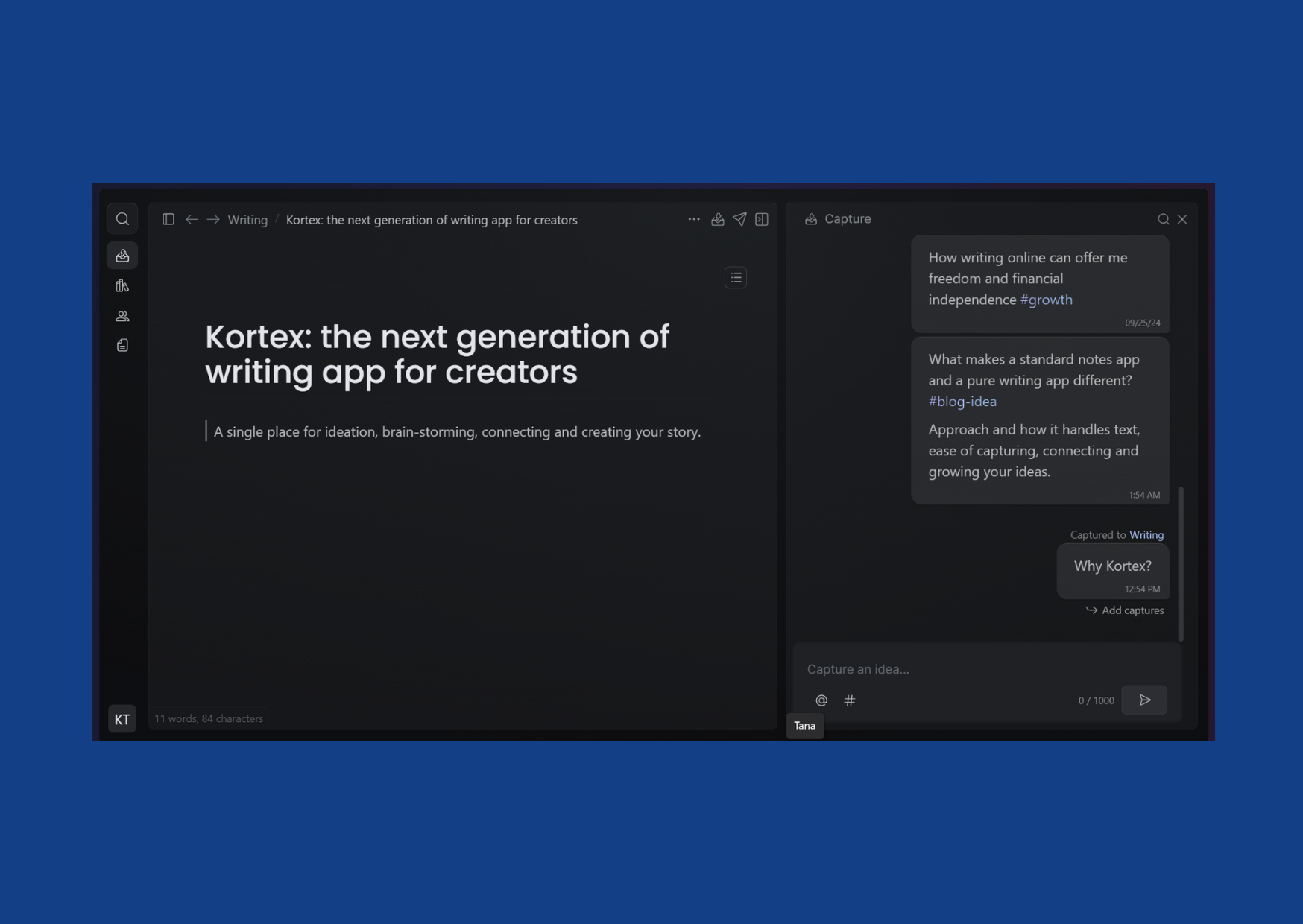Open search from the left sidebar

pos(122,219)
